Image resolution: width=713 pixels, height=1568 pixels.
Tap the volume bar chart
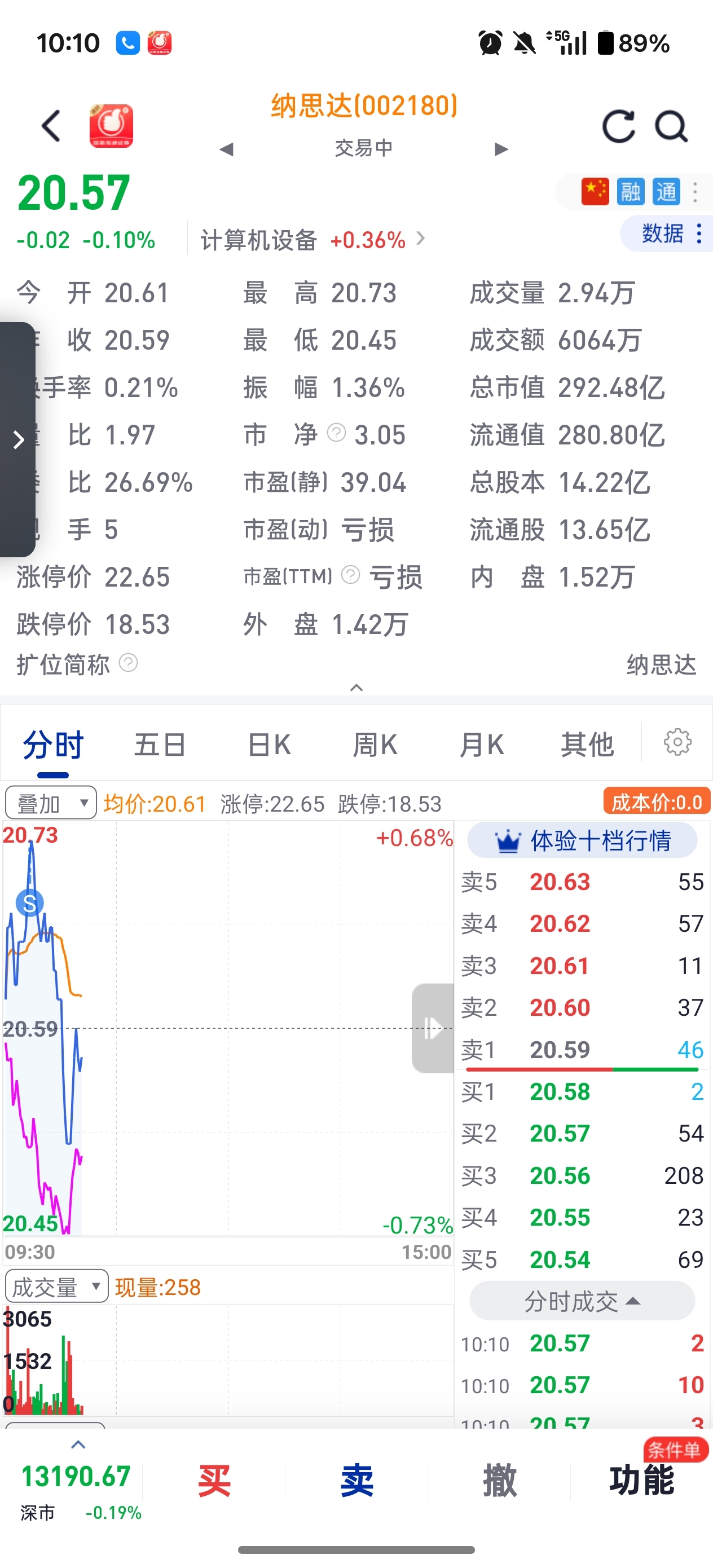[x=228, y=1360]
